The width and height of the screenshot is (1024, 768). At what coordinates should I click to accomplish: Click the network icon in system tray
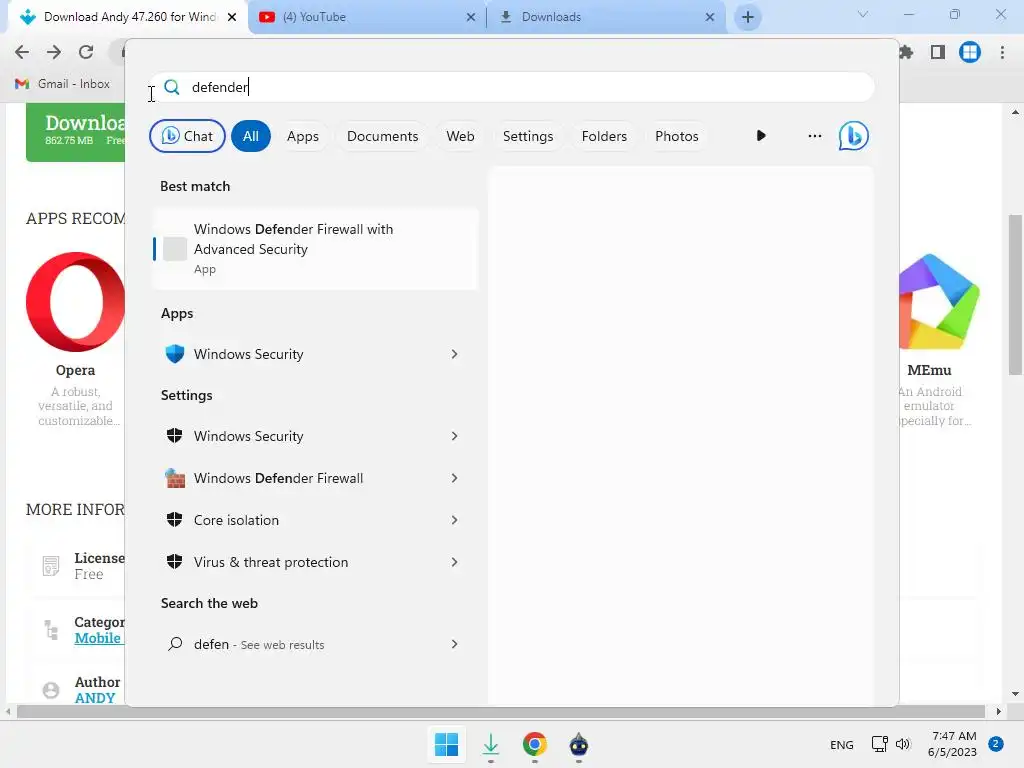pos(880,744)
